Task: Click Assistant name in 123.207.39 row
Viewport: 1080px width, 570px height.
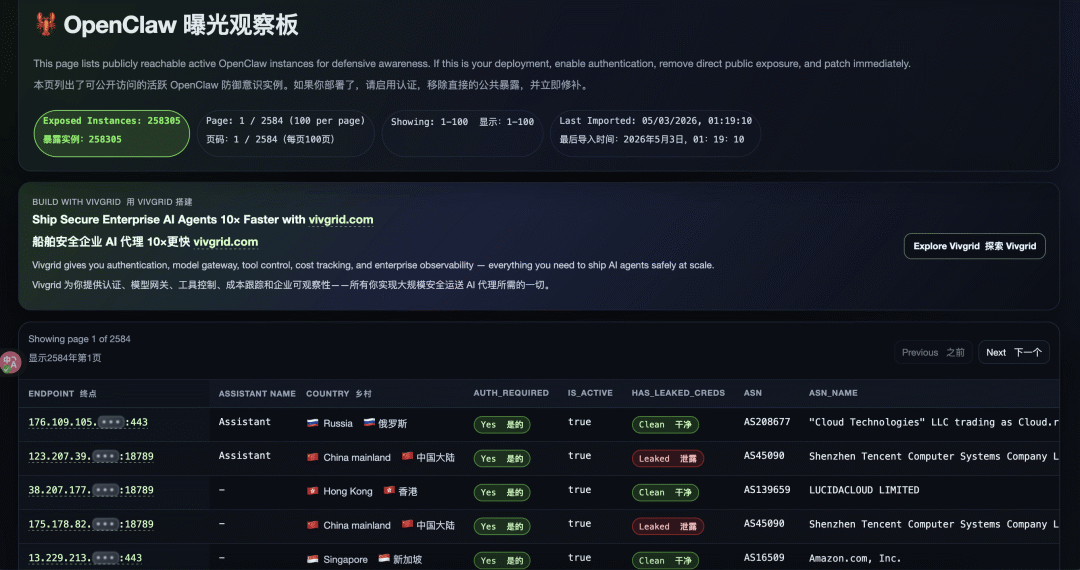Action: pyautogui.click(x=245, y=455)
